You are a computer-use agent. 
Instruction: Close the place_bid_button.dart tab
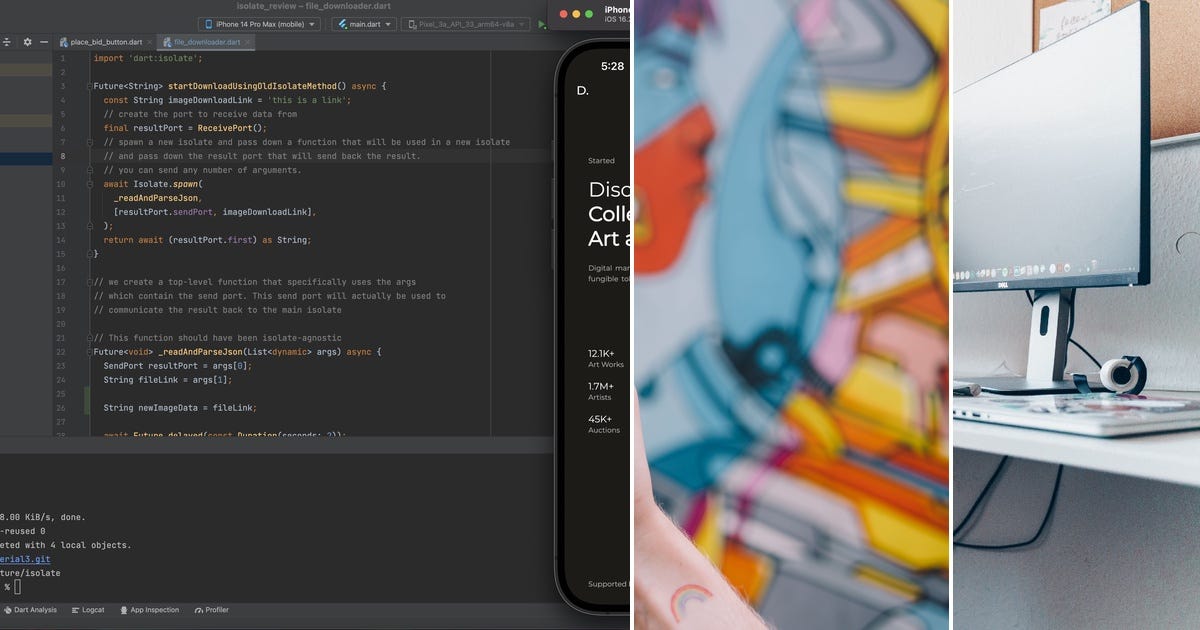[x=150, y=42]
